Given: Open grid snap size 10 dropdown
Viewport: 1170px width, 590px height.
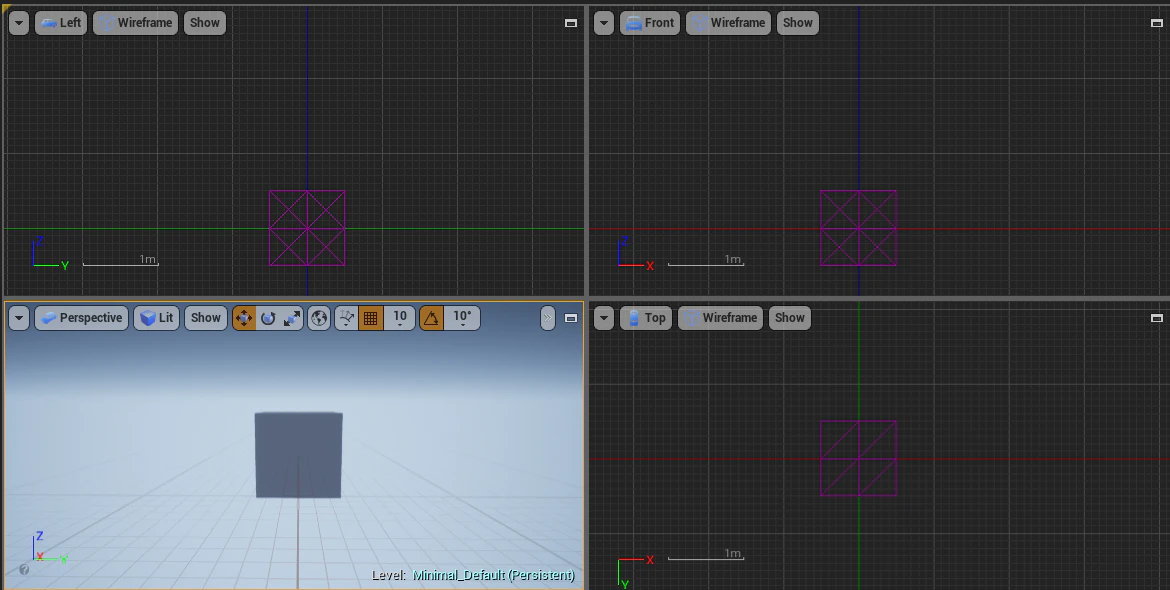Looking at the screenshot, I should tap(400, 318).
